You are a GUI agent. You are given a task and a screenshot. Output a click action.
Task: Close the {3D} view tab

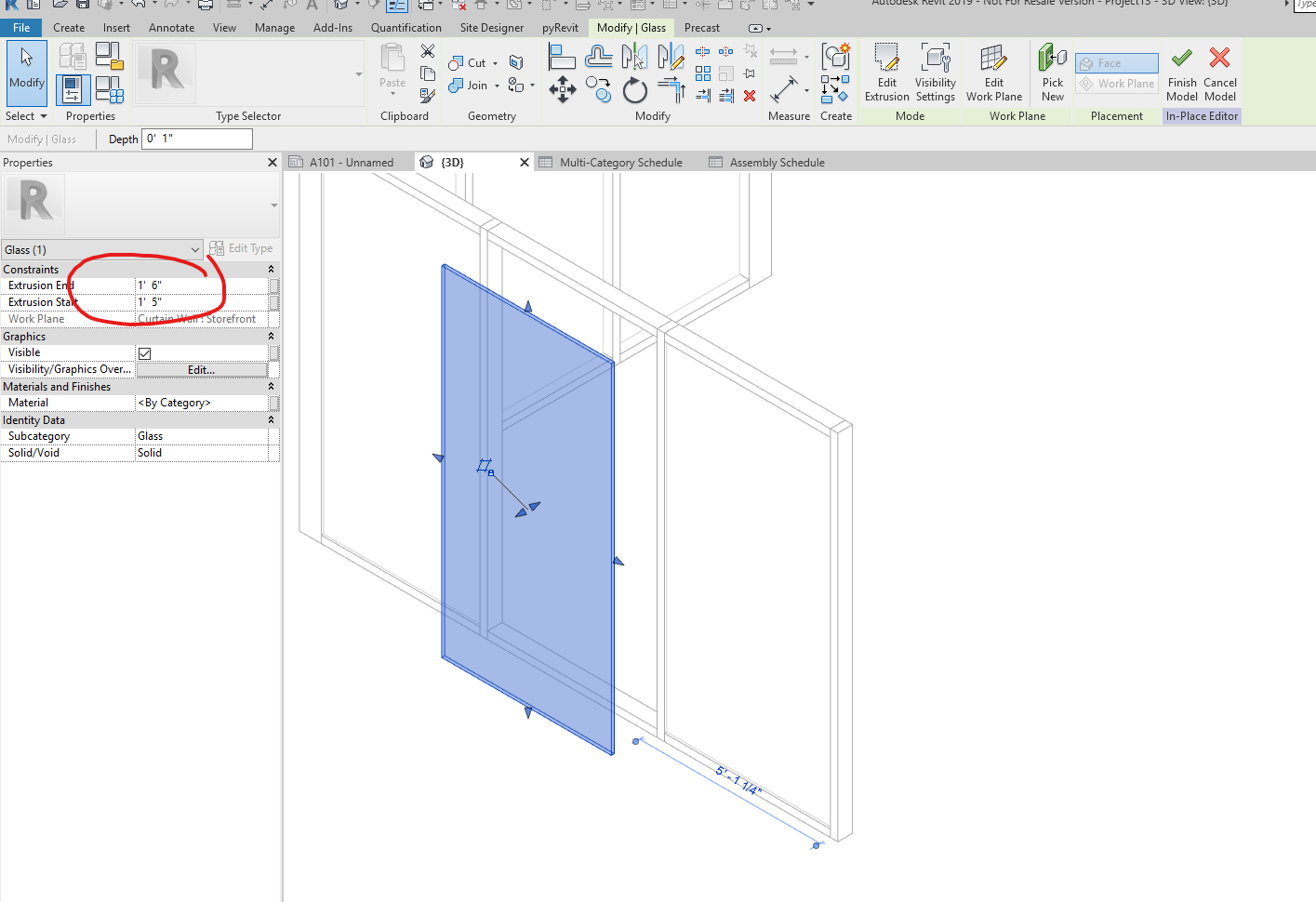(x=525, y=162)
